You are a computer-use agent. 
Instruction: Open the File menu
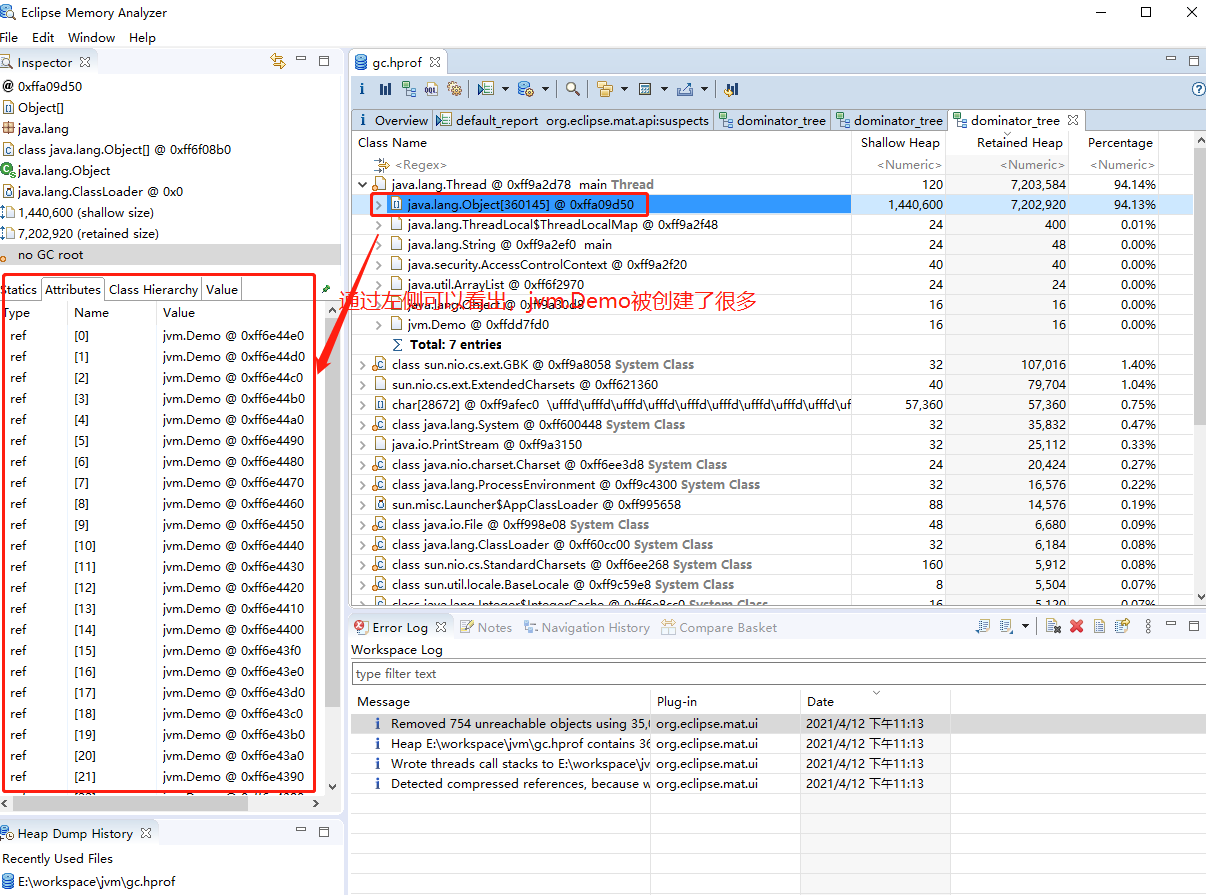pos(10,37)
